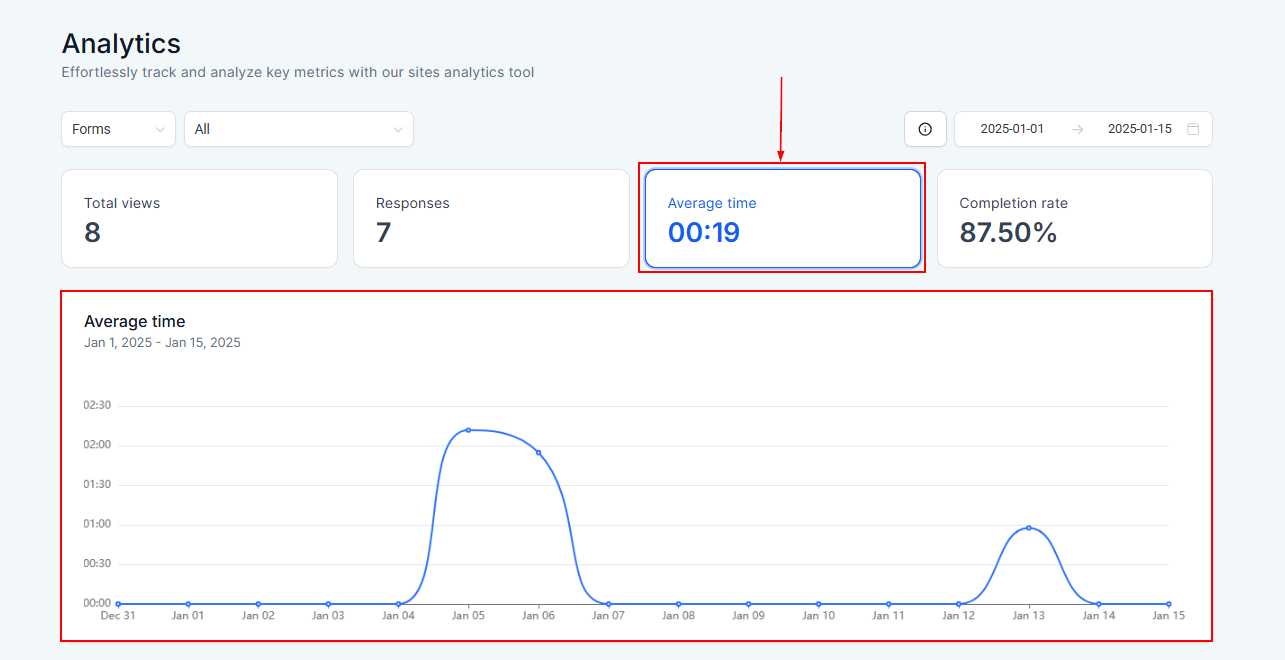The width and height of the screenshot is (1285, 660).
Task: Edit the end date 2025-01-15
Action: 1140,129
